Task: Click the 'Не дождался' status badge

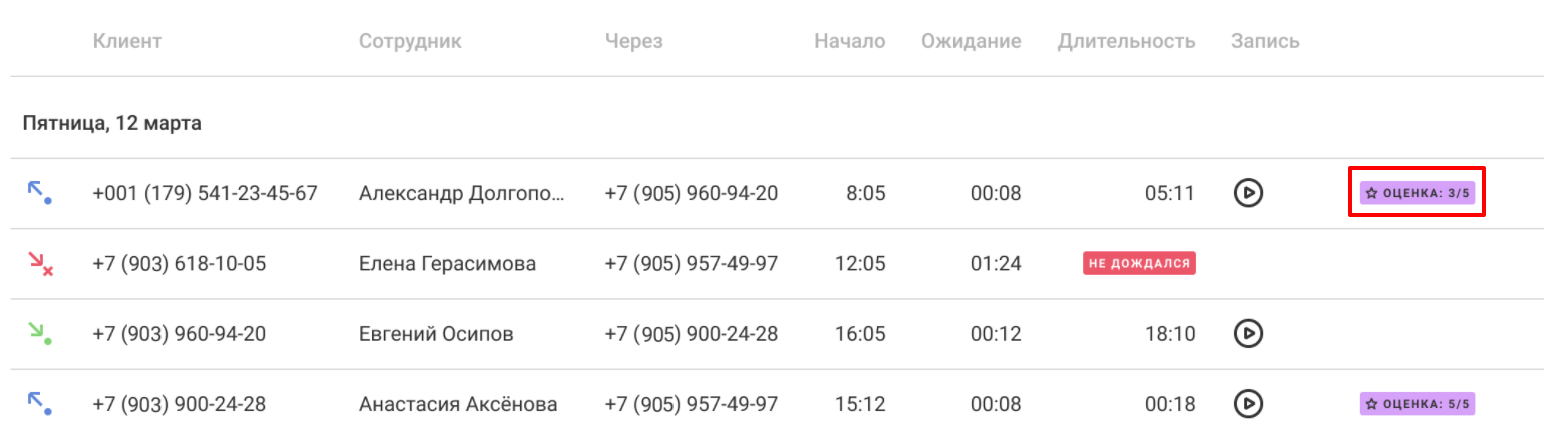Action: pos(1139,263)
